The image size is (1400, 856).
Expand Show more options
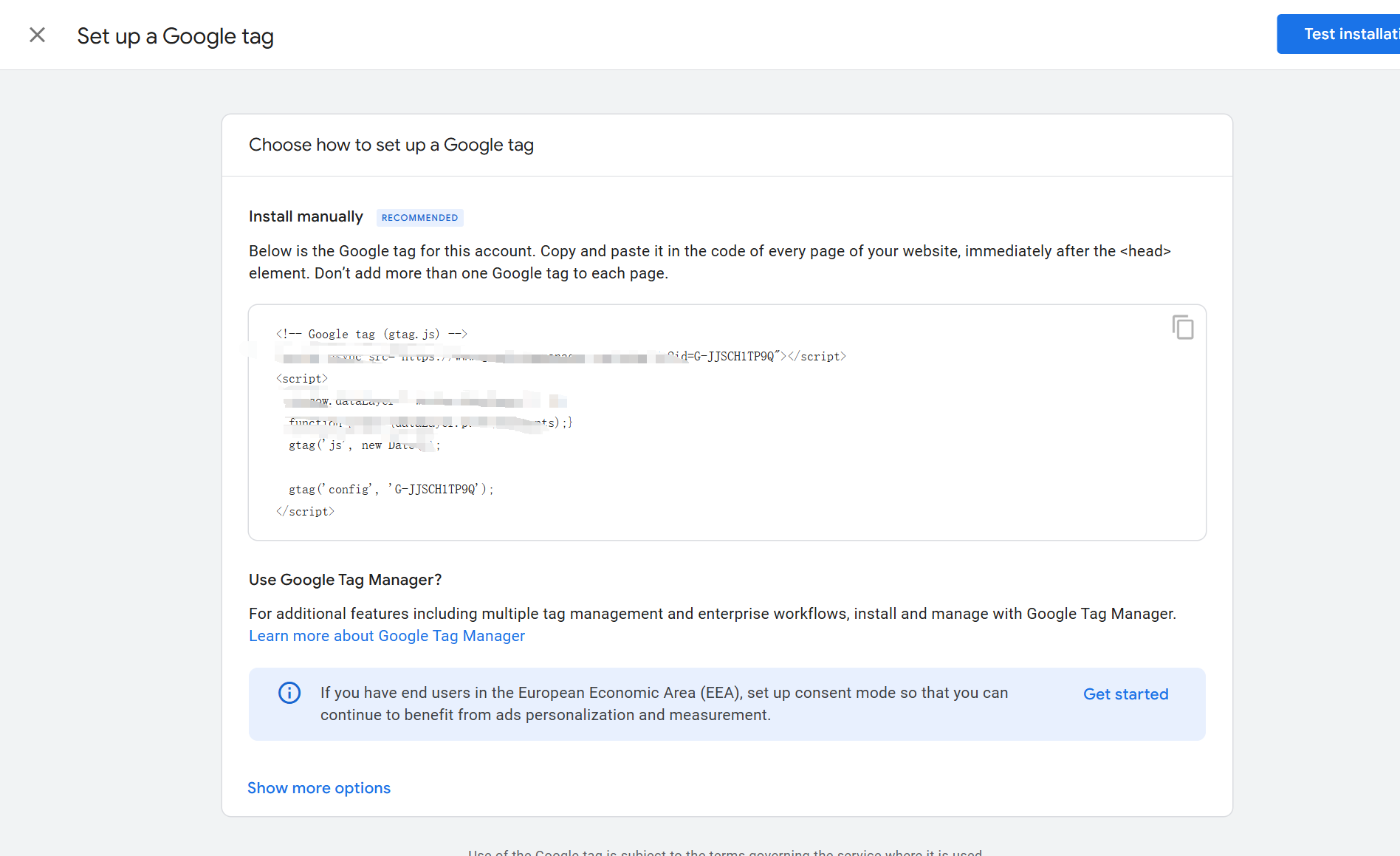pyautogui.click(x=319, y=788)
